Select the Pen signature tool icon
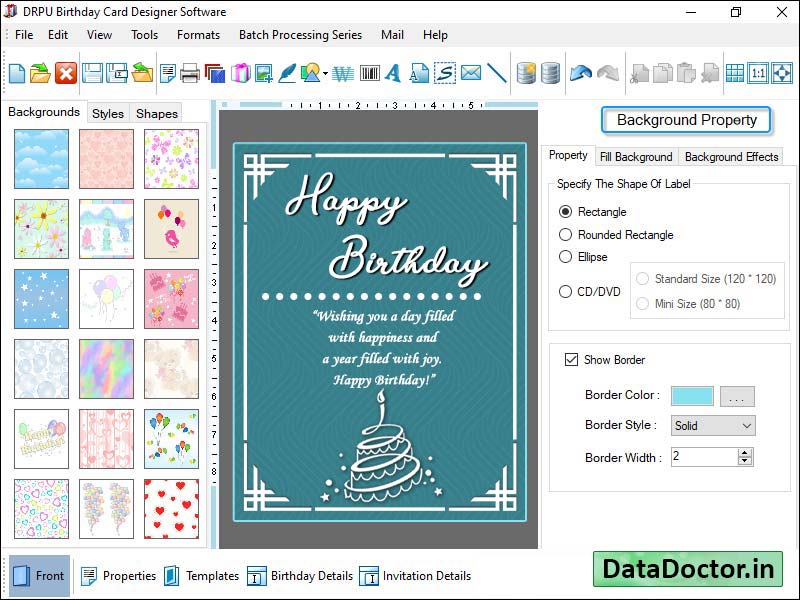Image resolution: width=800 pixels, height=600 pixels. point(286,73)
